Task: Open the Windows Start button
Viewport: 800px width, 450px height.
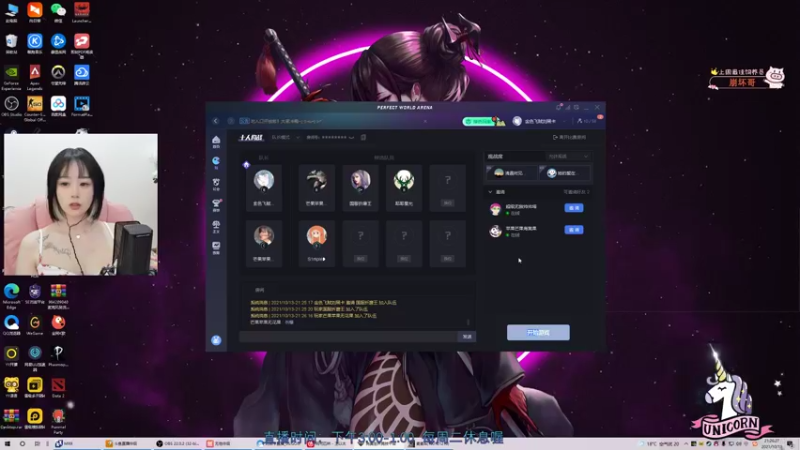Action: [x=8, y=444]
